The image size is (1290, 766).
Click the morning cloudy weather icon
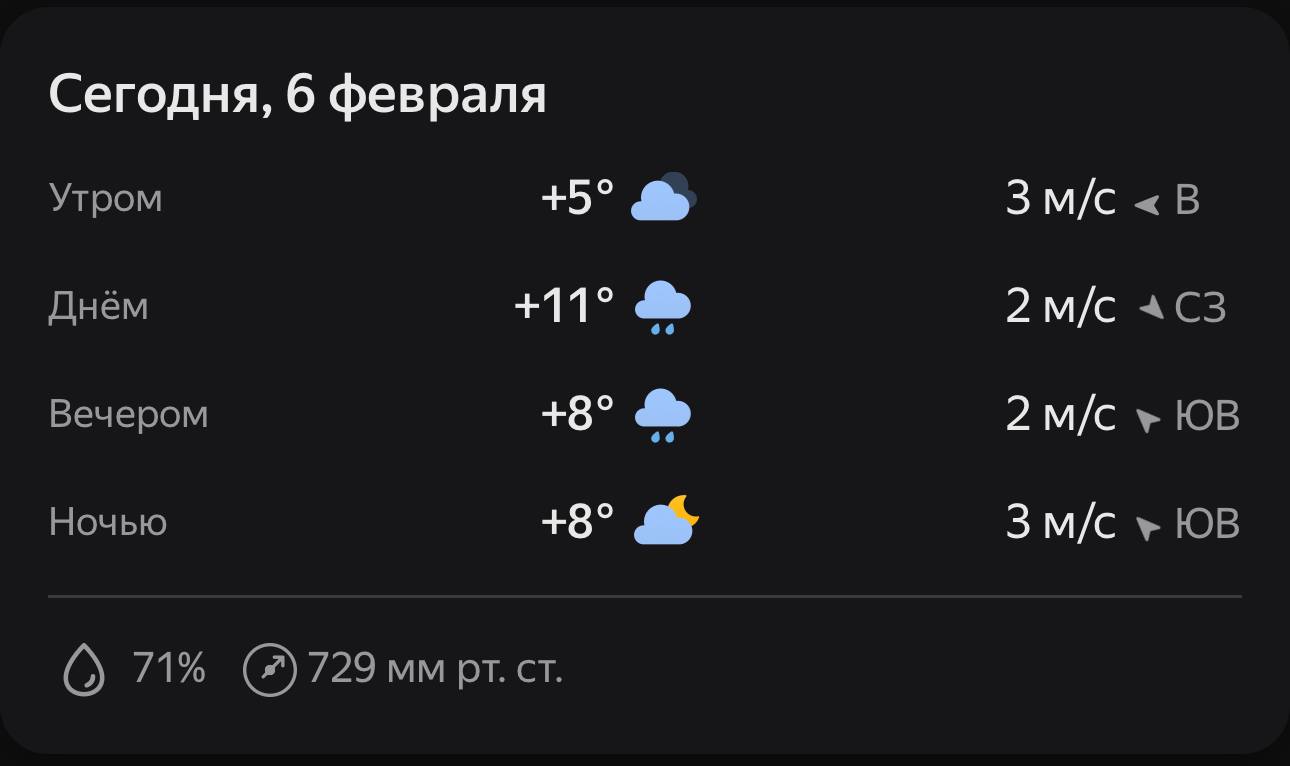click(663, 197)
